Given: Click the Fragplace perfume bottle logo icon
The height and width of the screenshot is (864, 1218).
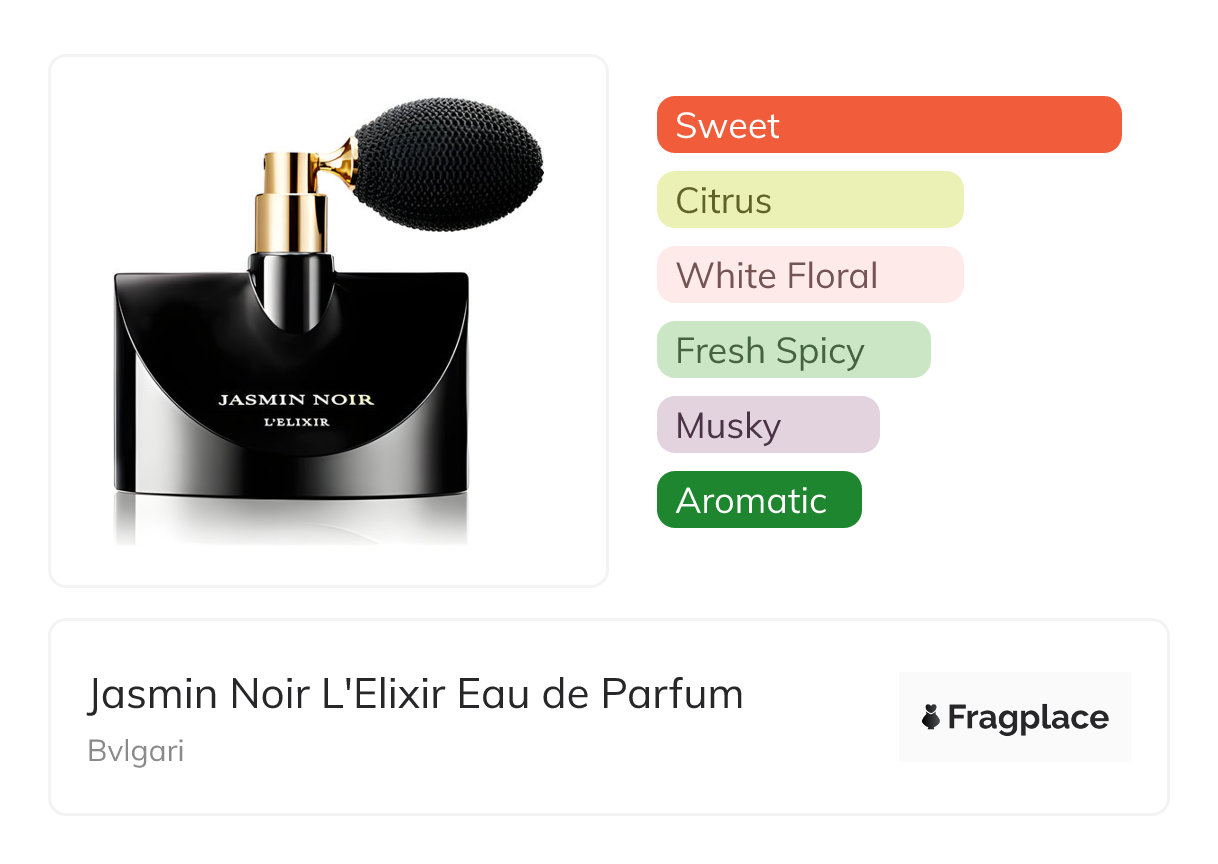Looking at the screenshot, I should 931,717.
